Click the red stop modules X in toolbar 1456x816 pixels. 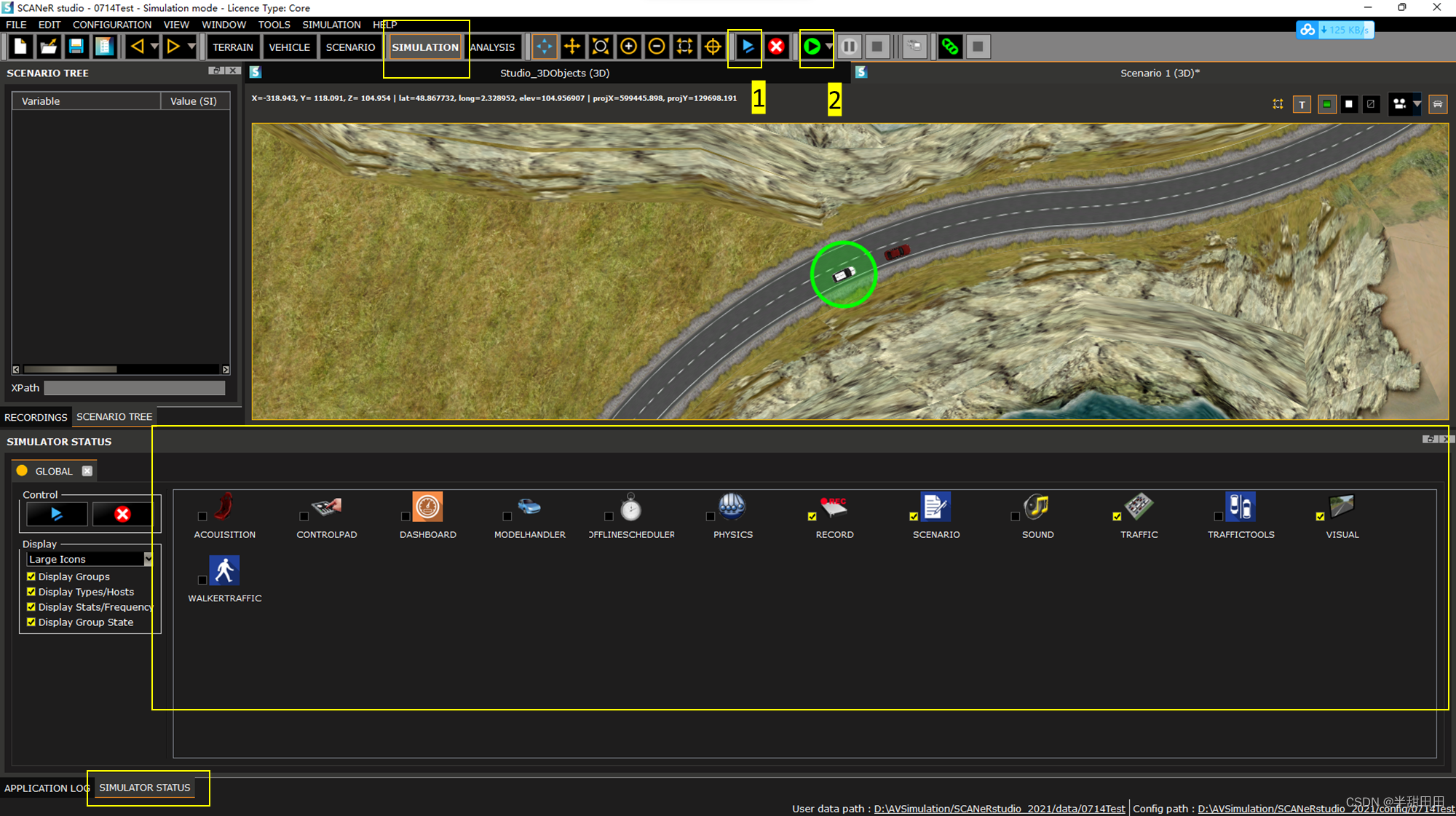coord(776,47)
